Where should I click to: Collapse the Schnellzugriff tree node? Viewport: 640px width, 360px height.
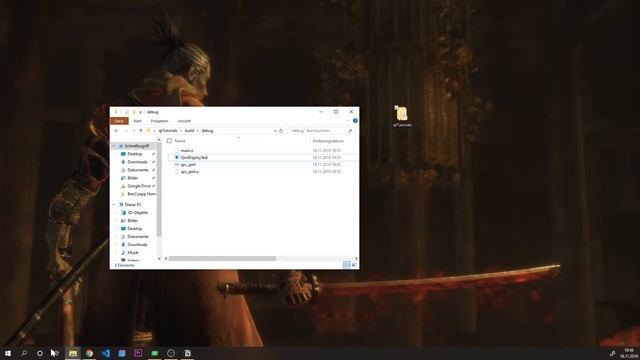[114, 146]
